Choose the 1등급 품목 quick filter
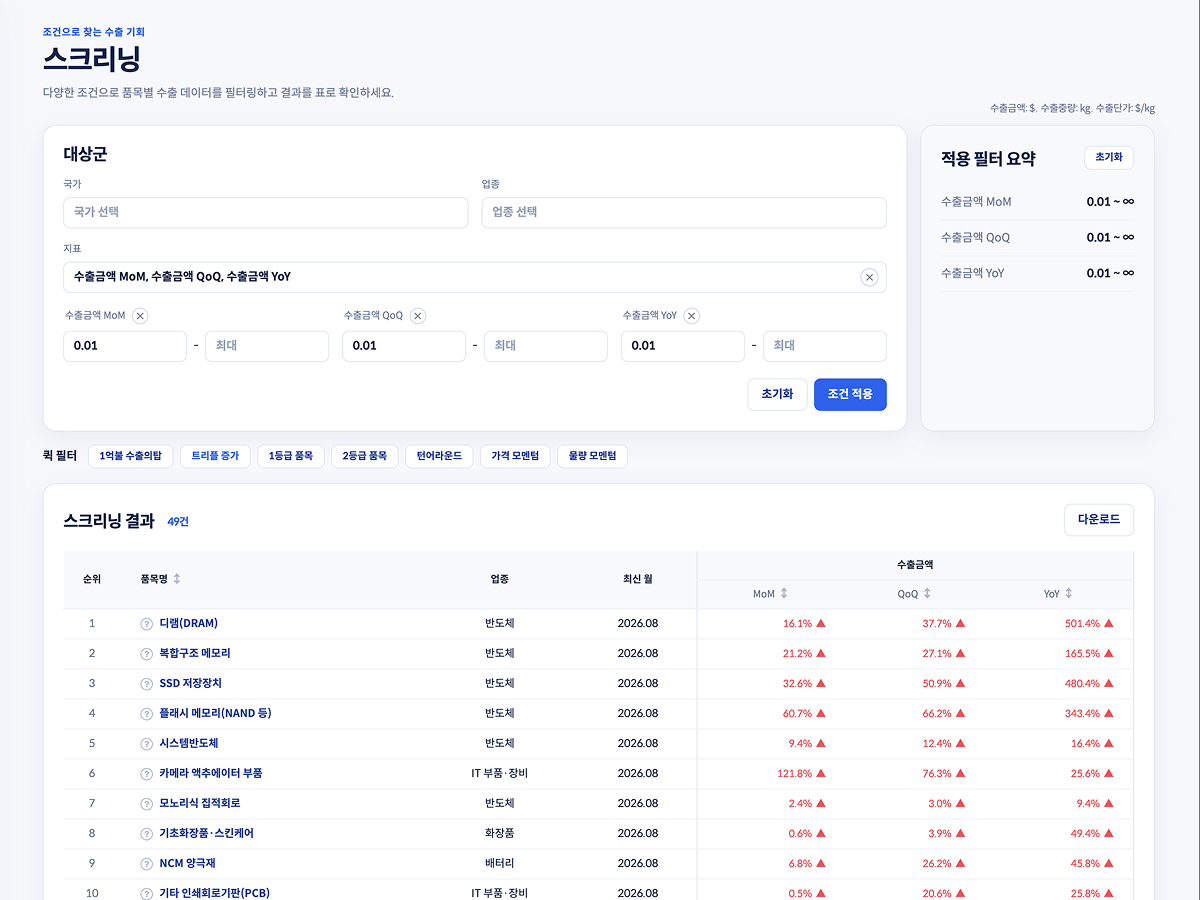1200x900 pixels. [290, 456]
